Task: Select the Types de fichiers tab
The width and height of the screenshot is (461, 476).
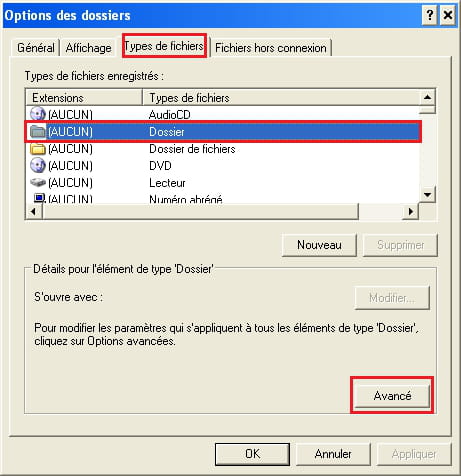Action: pos(164,46)
